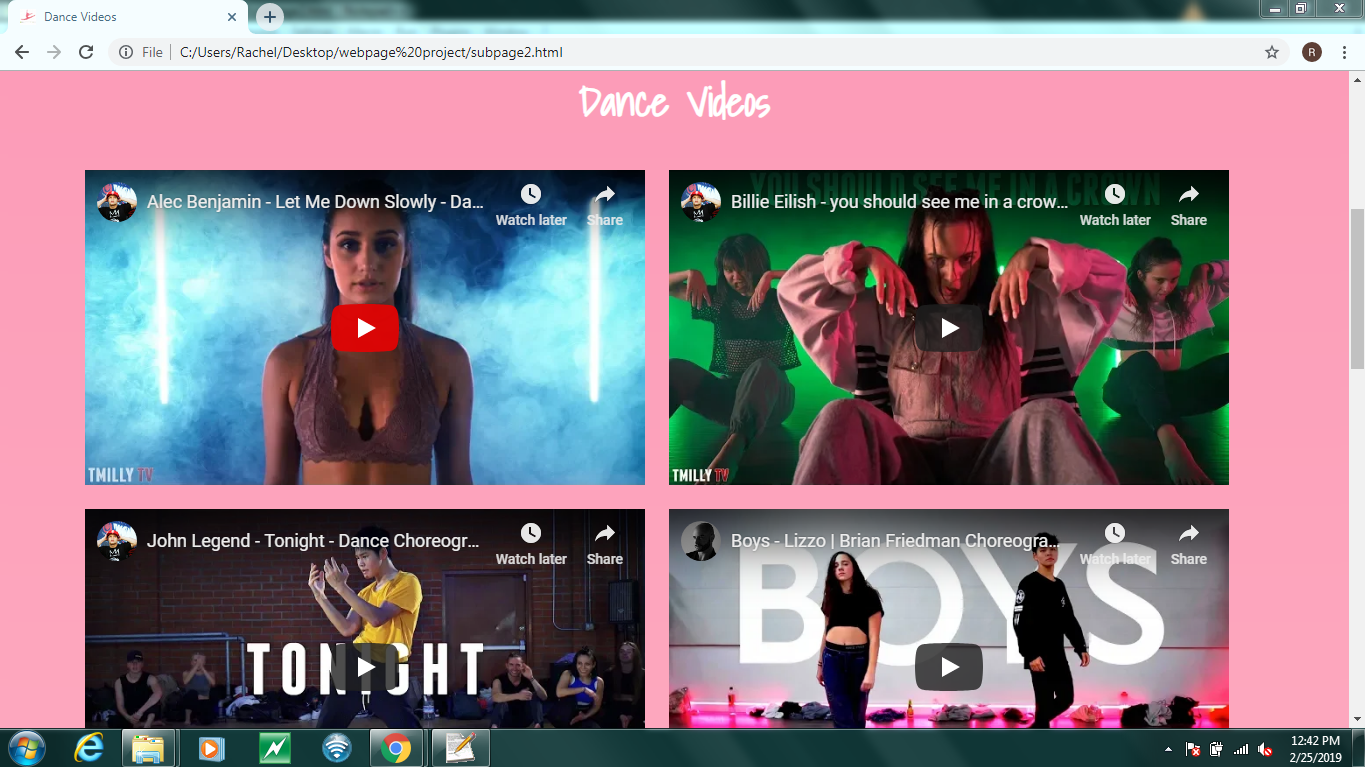The image size is (1365, 767).
Task: Click Share arrow on John Legend video
Action: (x=605, y=533)
